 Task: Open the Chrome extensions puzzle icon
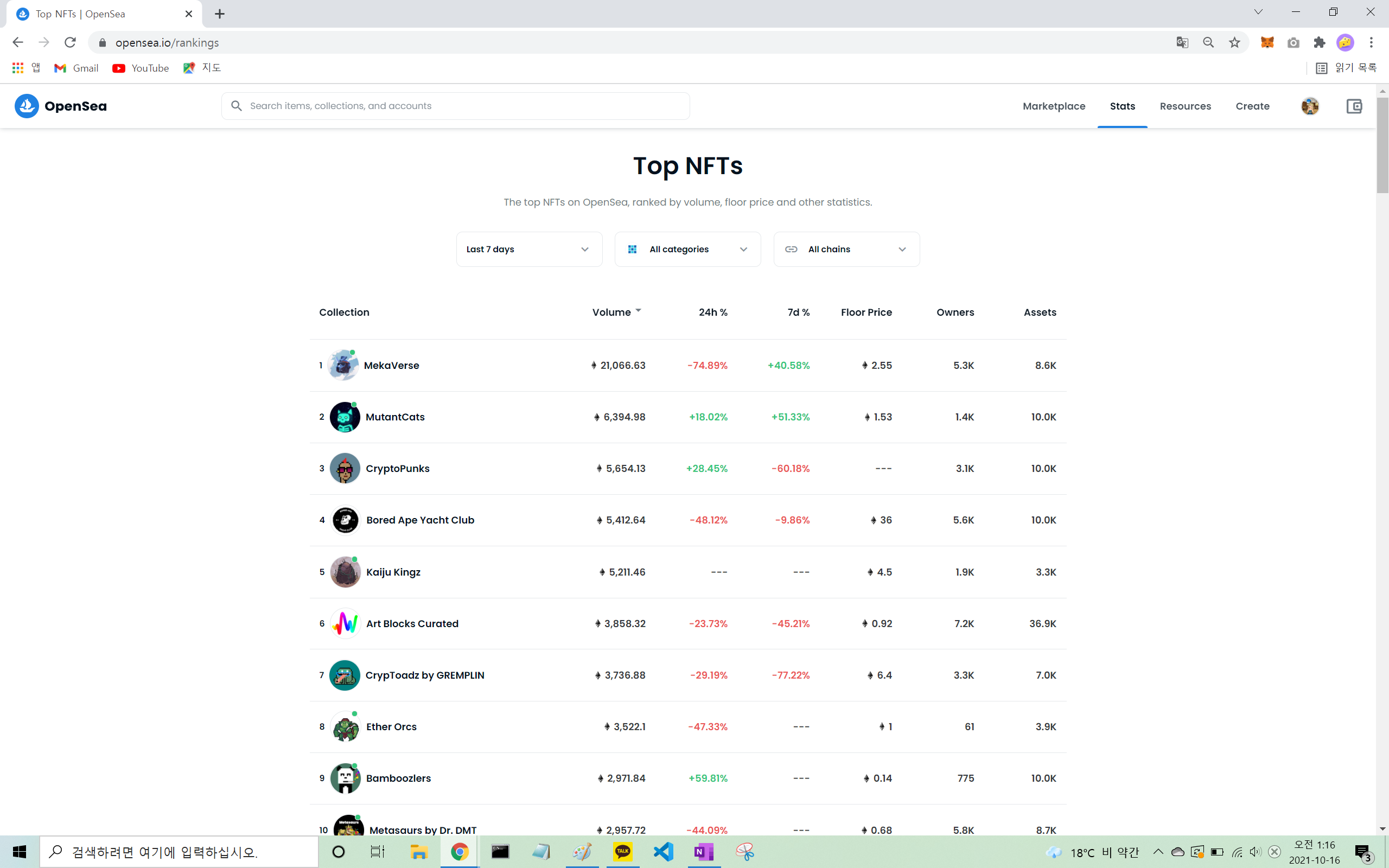(x=1320, y=42)
